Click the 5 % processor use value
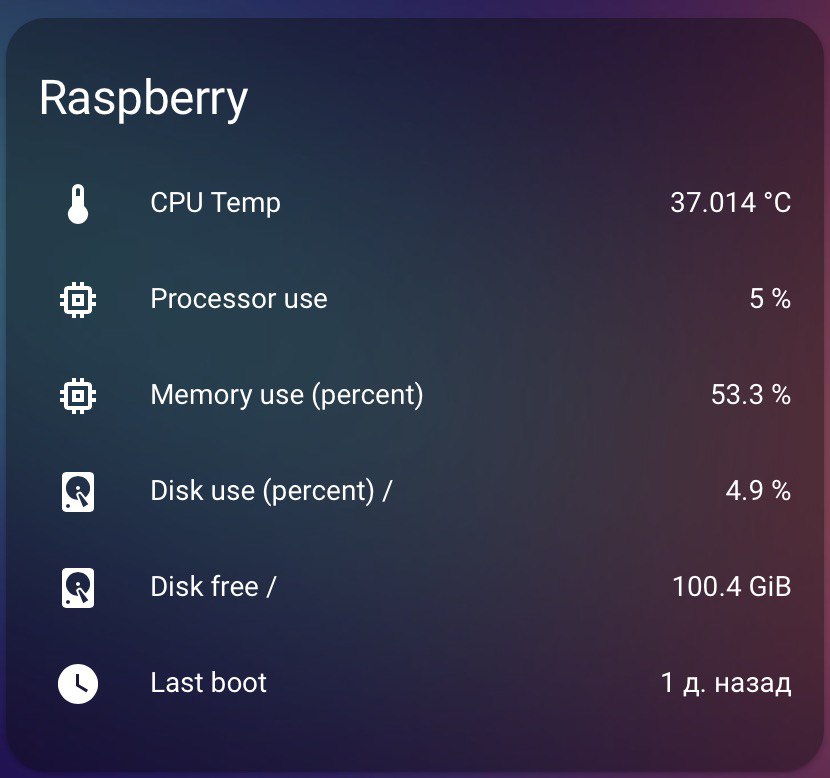This screenshot has height=778, width=830. (x=770, y=299)
